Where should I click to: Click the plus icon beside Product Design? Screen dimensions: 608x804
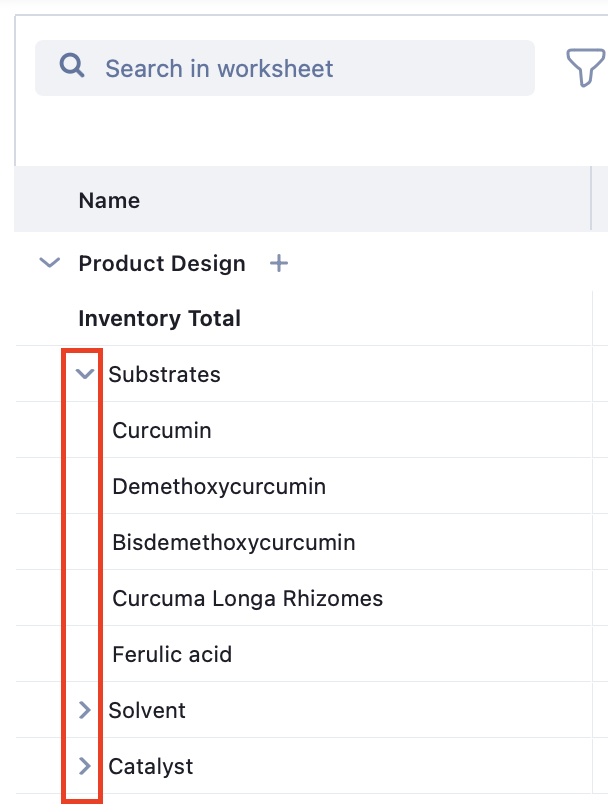point(279,263)
